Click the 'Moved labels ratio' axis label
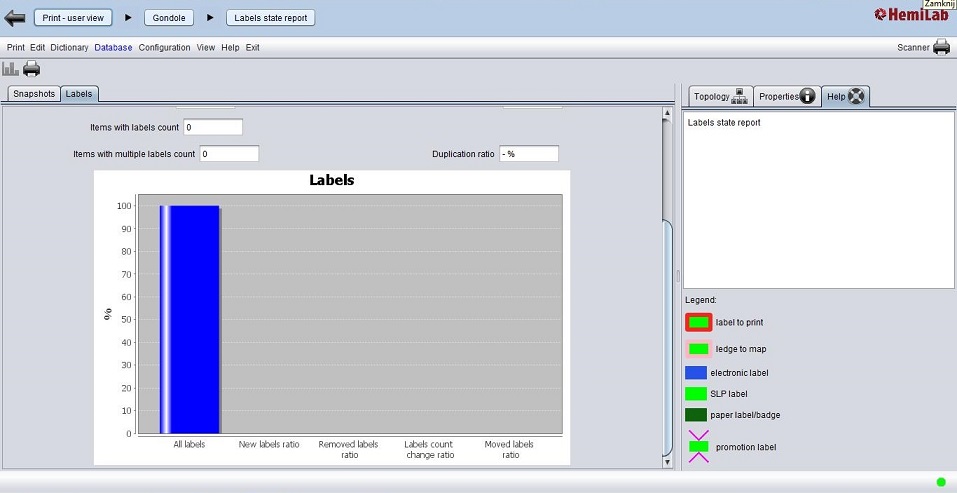Viewport: 957px width, 493px height. 509,450
